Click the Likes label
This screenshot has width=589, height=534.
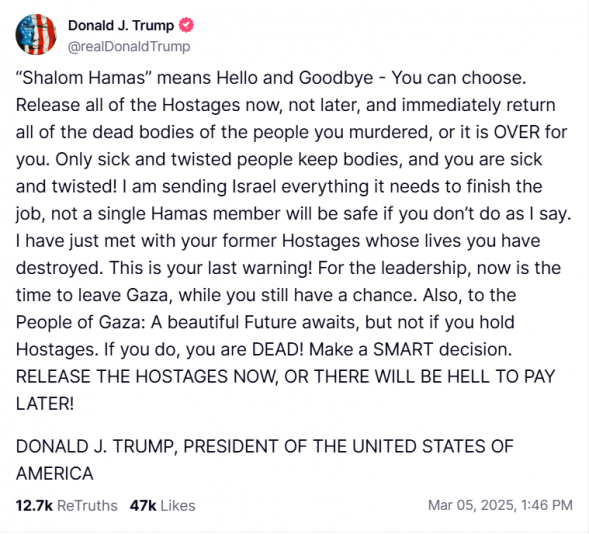(178, 505)
